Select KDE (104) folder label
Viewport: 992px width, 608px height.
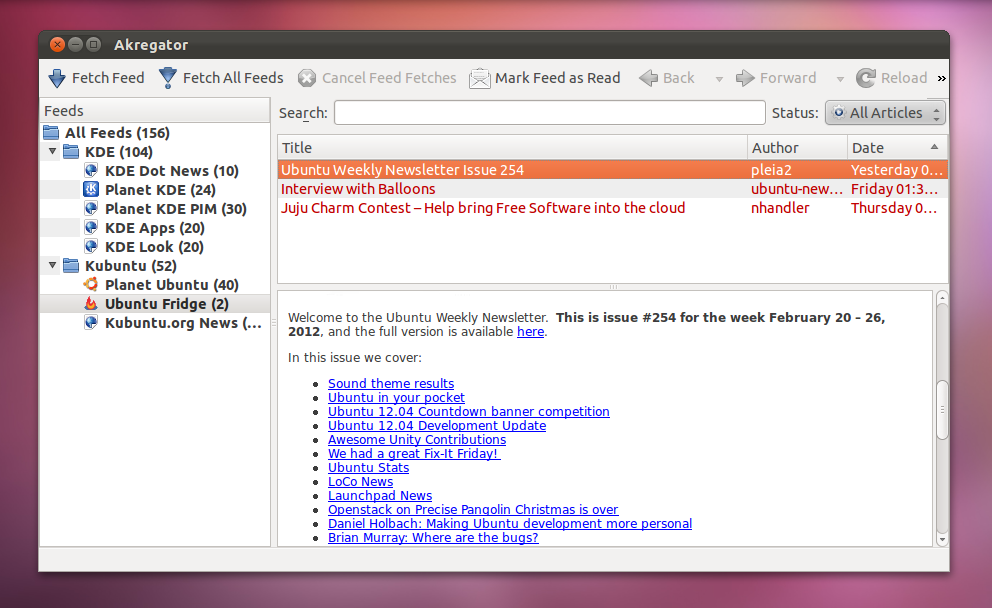tap(119, 152)
